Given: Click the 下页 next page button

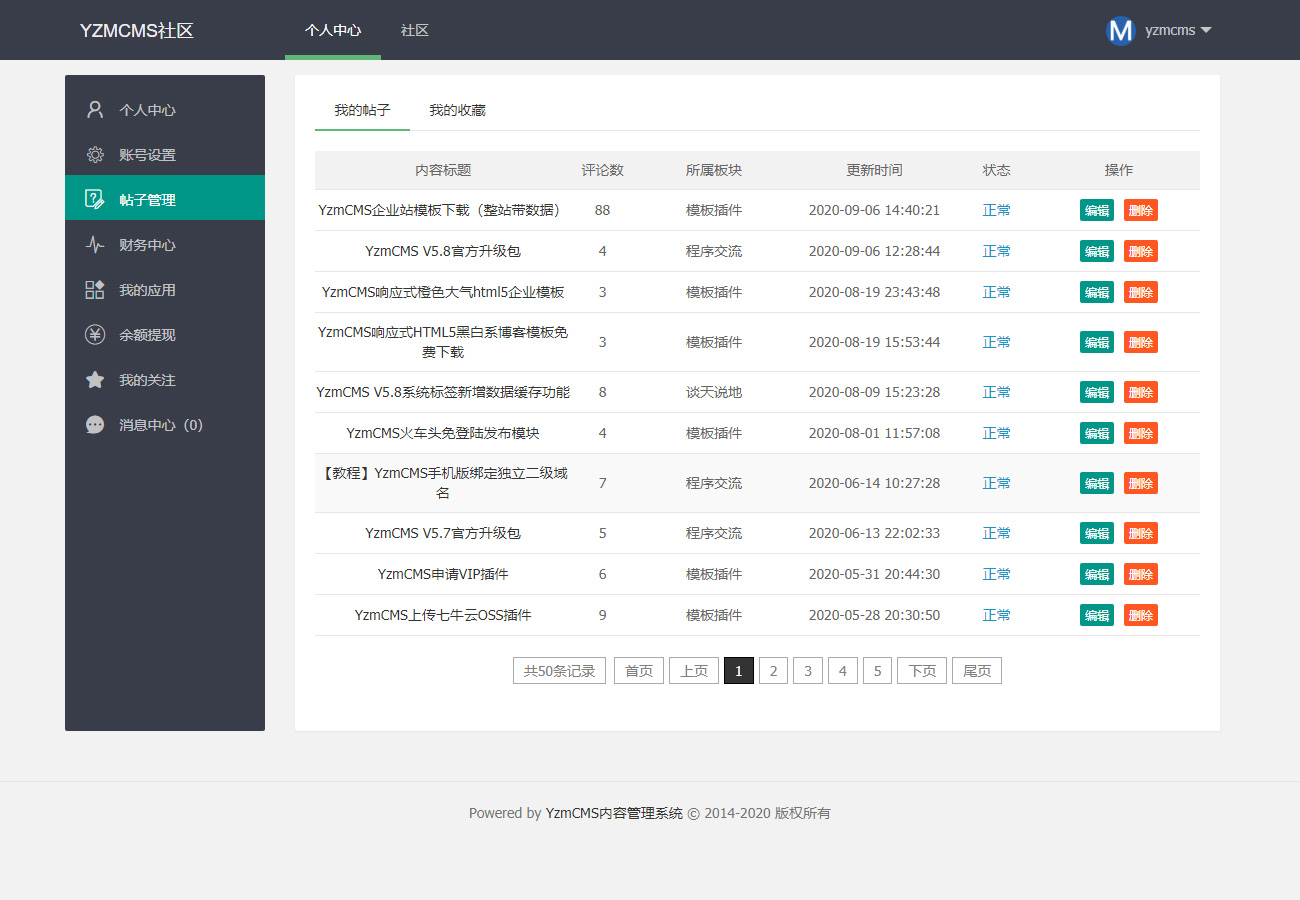Looking at the screenshot, I should (922, 671).
